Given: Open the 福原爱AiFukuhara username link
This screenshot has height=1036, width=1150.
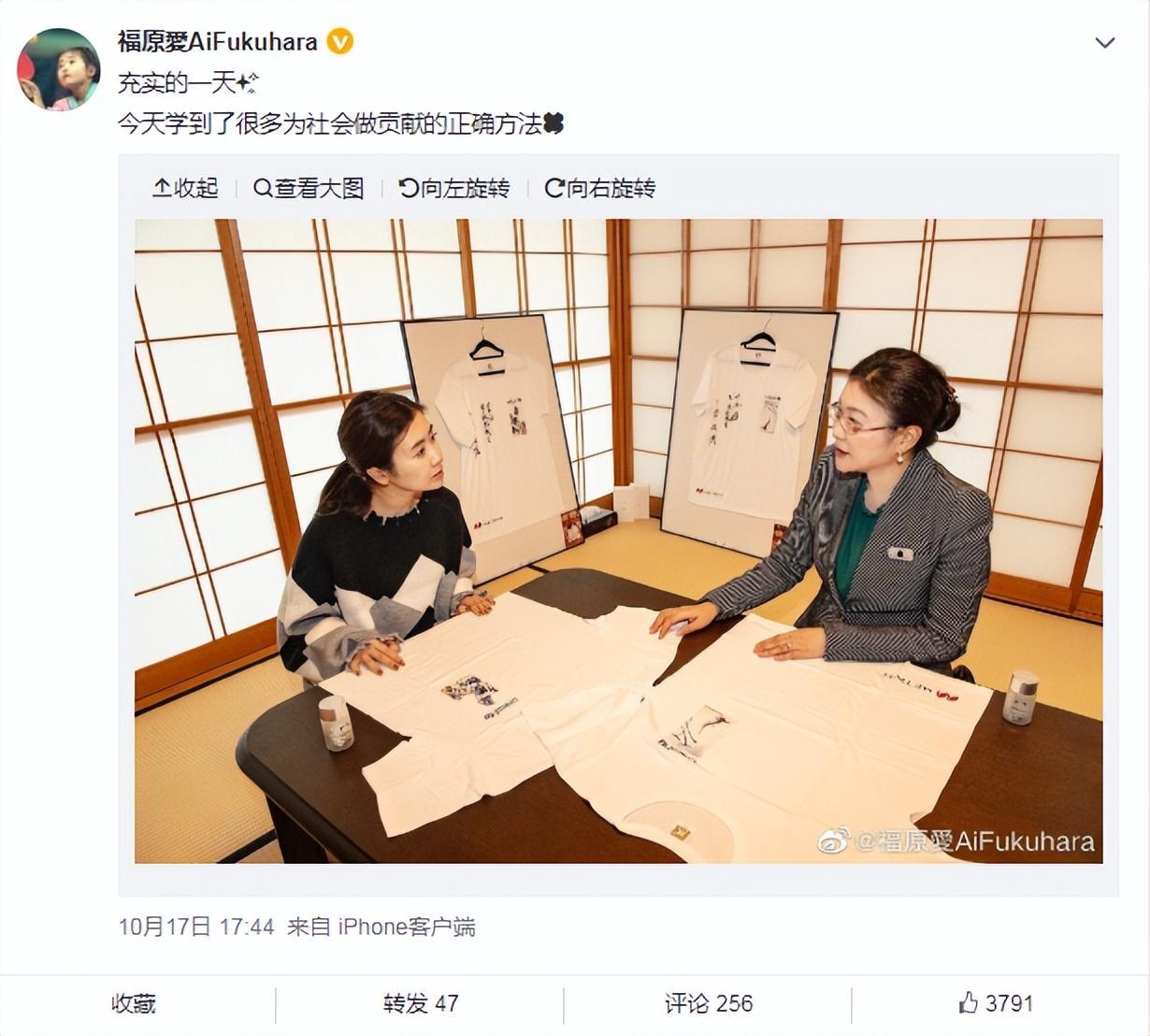Looking at the screenshot, I should (218, 42).
